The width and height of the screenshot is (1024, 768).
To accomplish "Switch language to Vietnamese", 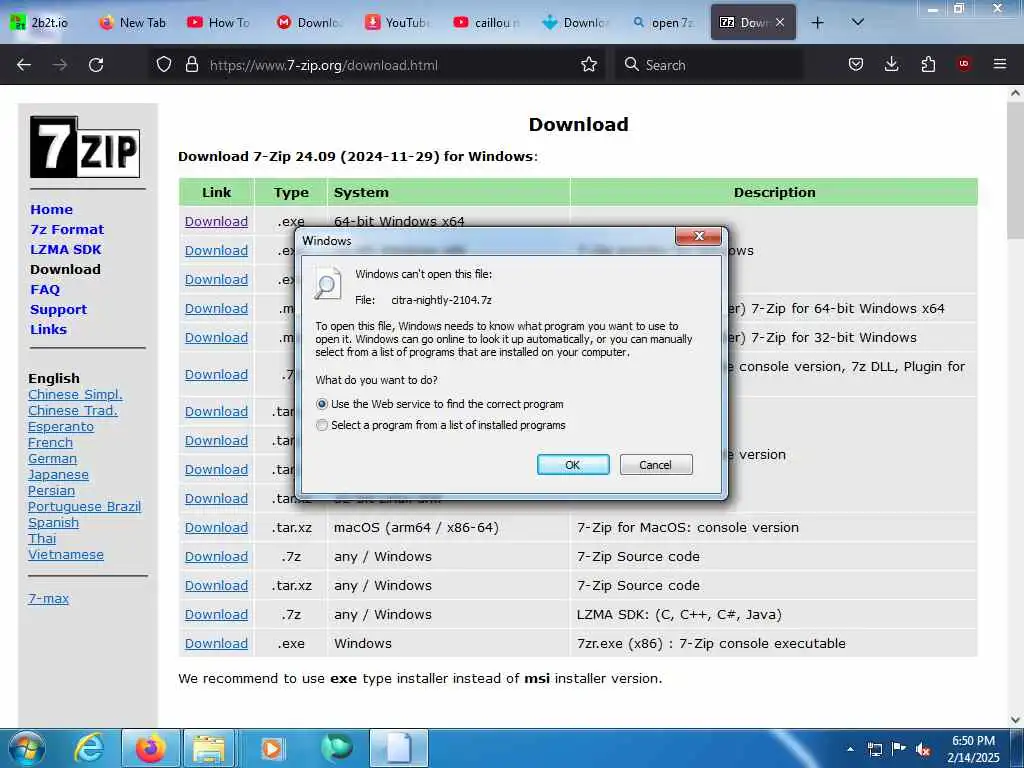I will click(x=66, y=554).
